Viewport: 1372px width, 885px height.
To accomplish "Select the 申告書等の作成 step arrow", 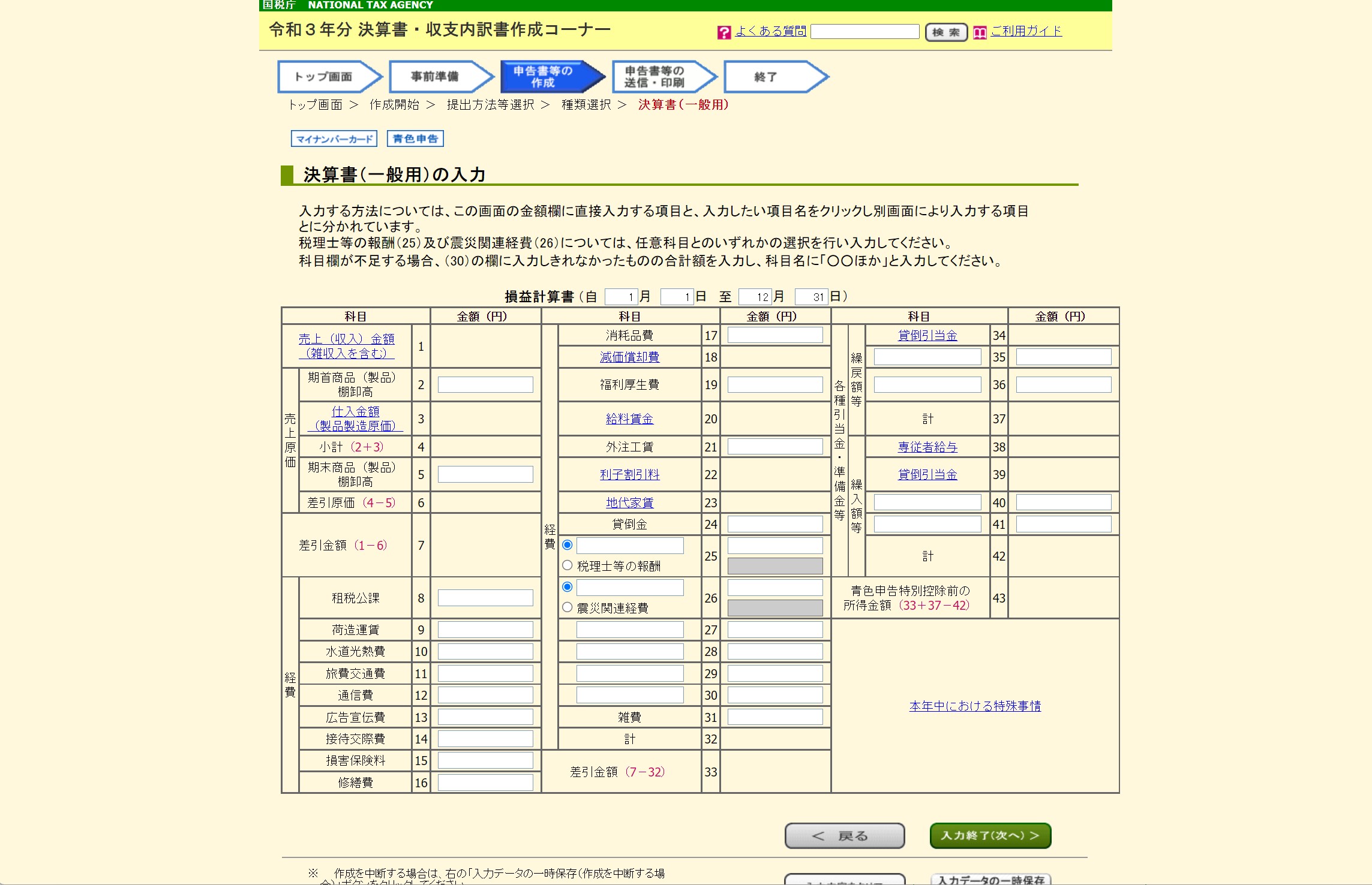I will pyautogui.click(x=553, y=77).
